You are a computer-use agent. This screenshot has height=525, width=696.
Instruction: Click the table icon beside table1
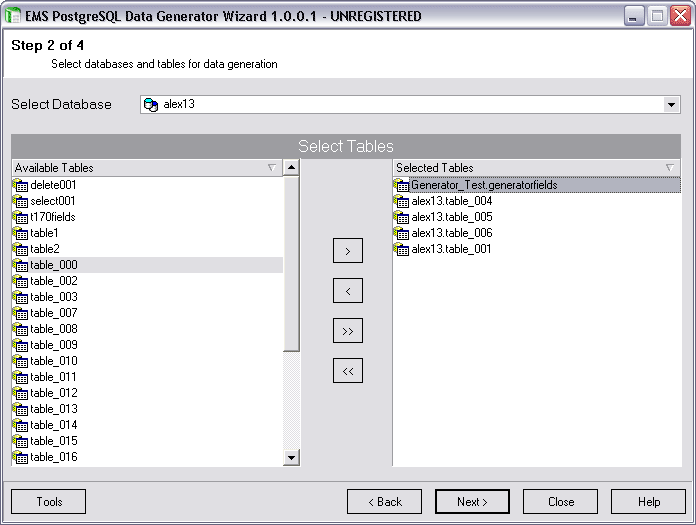pos(20,233)
